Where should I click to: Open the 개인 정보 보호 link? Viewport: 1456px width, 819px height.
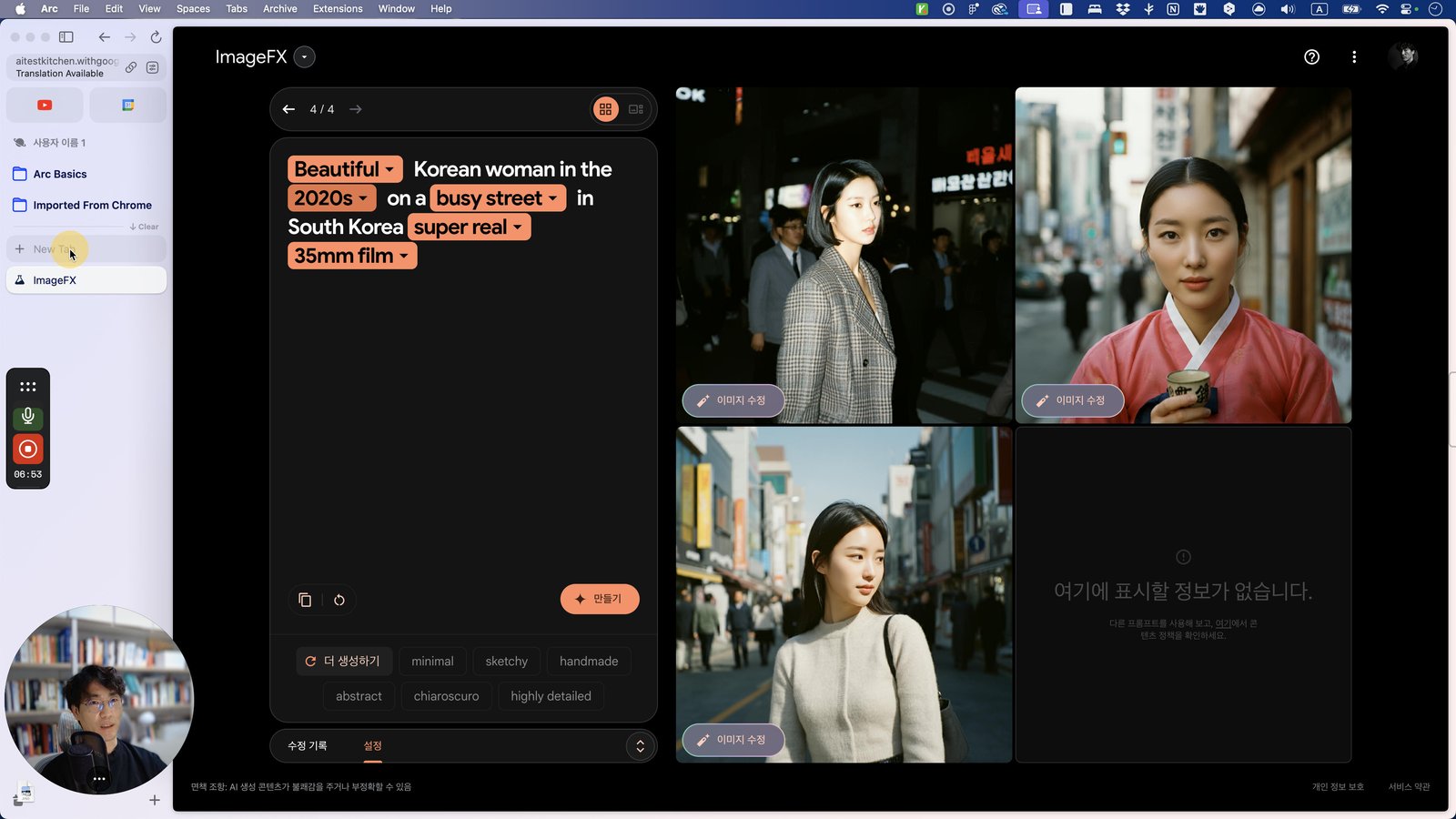pos(1338,787)
